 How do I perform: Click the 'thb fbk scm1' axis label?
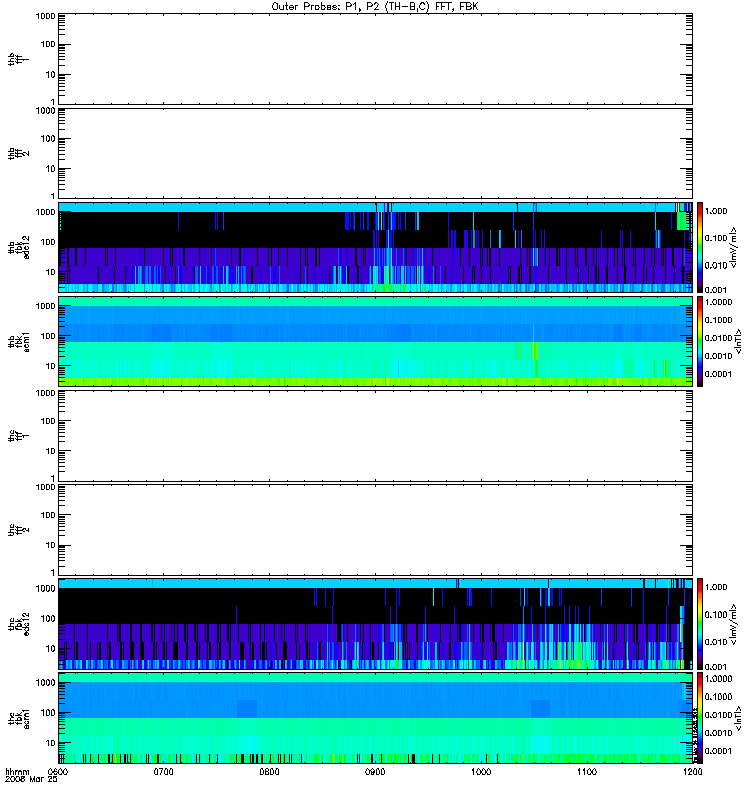coord(19,341)
